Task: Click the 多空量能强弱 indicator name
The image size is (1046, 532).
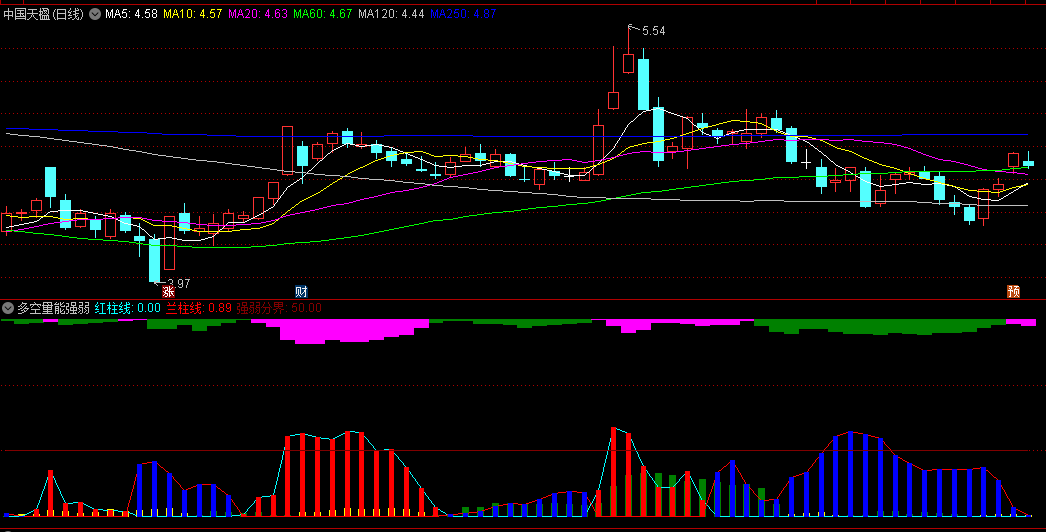Action: click(53, 308)
